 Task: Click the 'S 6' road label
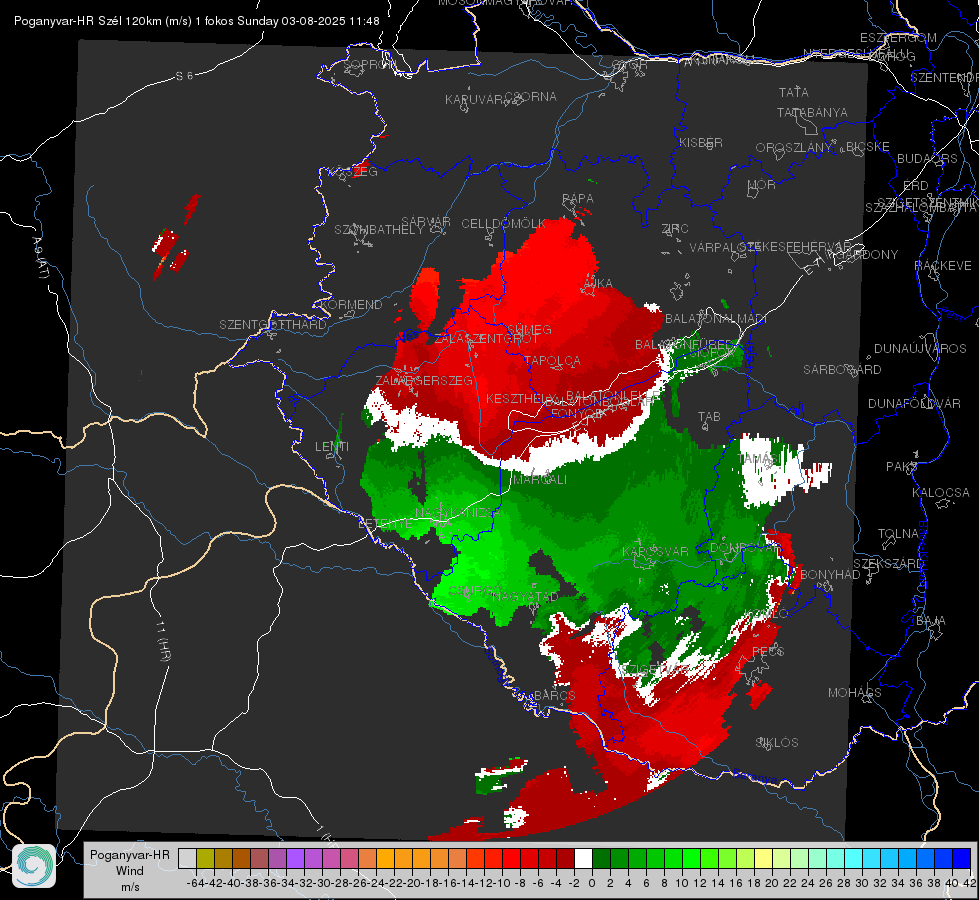click(x=184, y=76)
